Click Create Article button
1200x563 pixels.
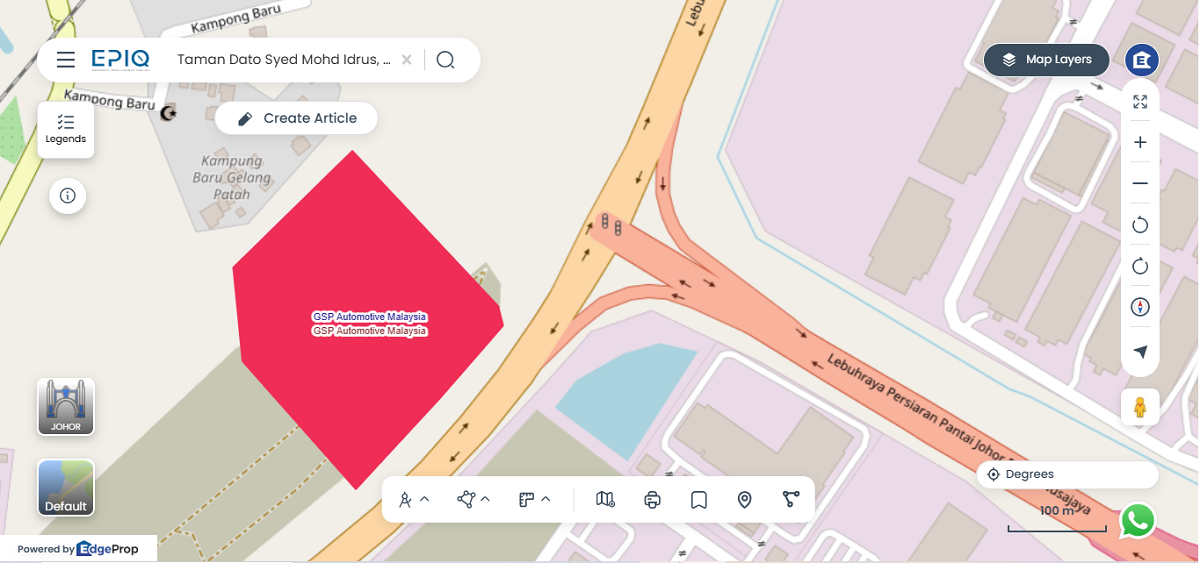pyautogui.click(x=296, y=118)
